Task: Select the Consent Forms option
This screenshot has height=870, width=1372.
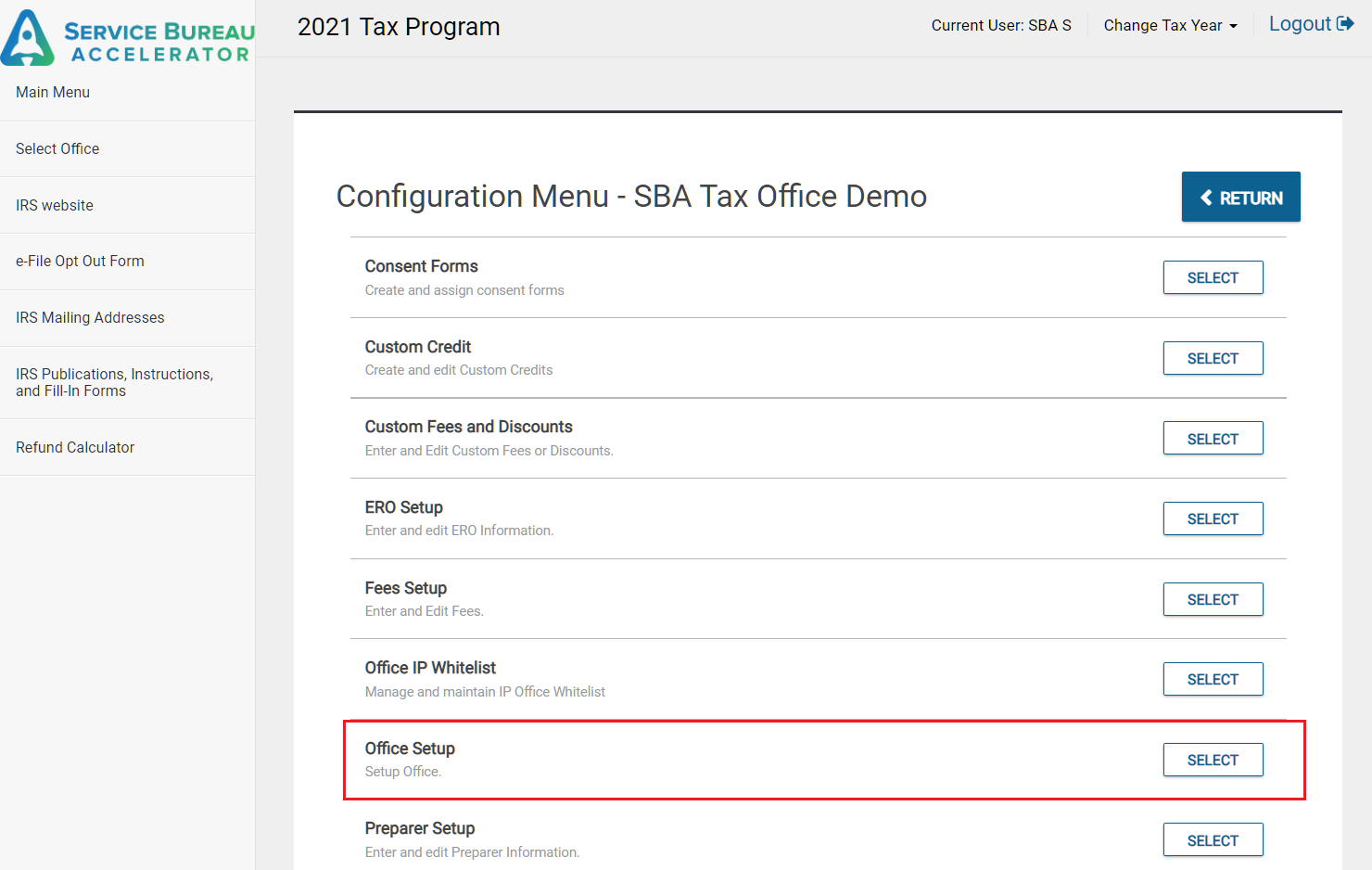Action: pyautogui.click(x=1213, y=278)
